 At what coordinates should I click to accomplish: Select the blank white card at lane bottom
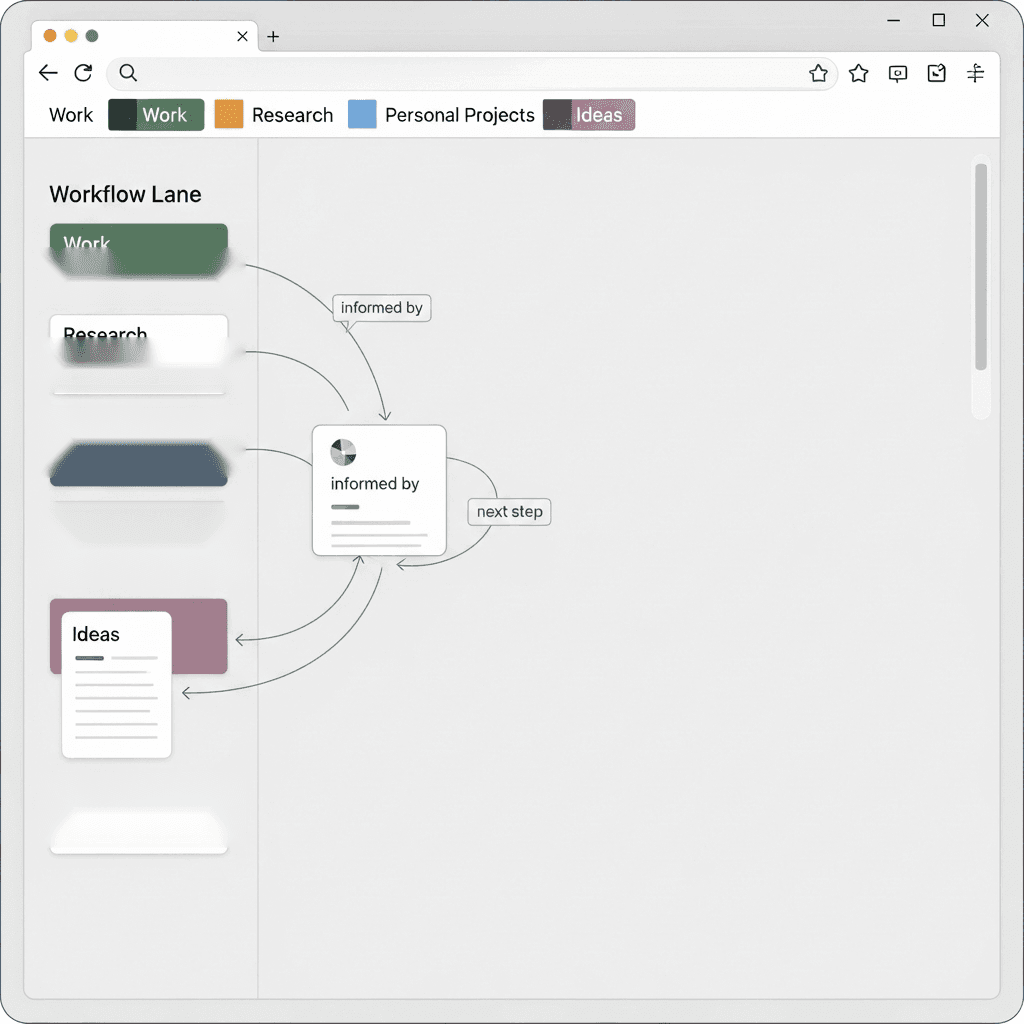tap(138, 833)
